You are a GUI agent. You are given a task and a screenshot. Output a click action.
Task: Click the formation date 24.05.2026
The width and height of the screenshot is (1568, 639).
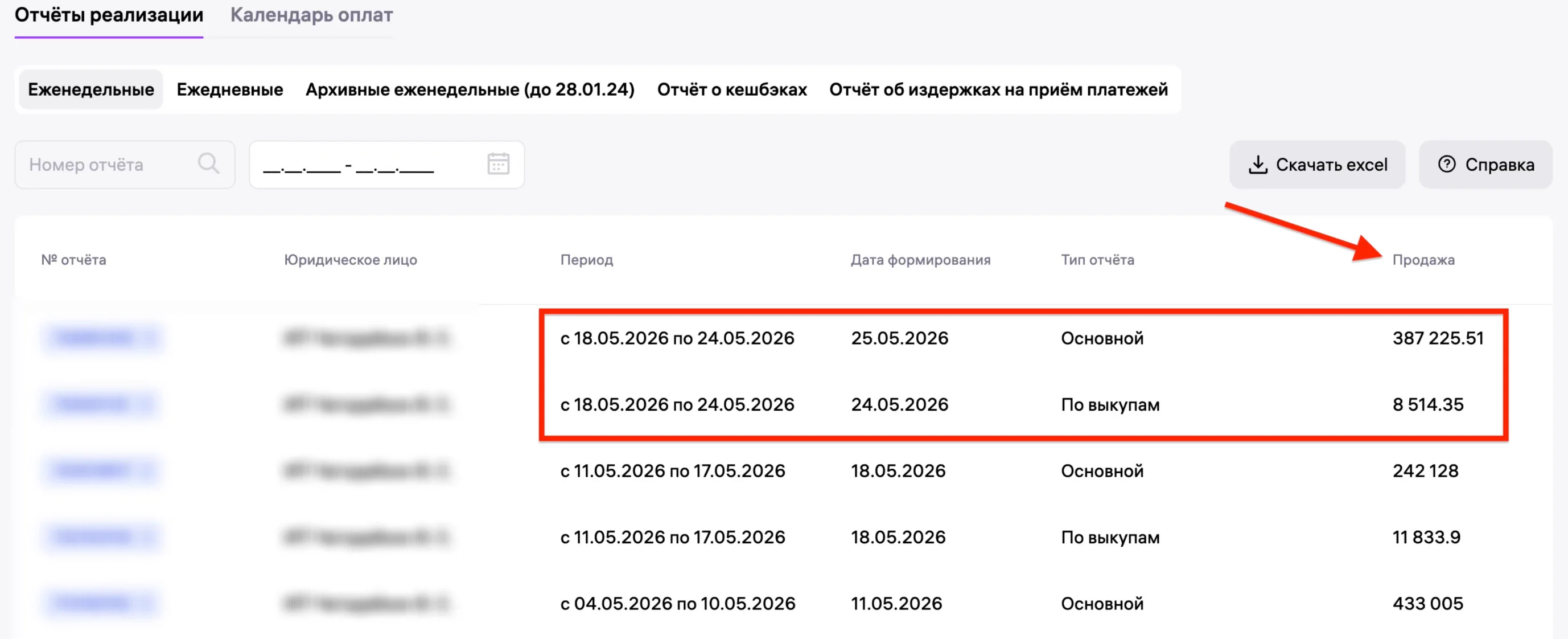point(899,404)
